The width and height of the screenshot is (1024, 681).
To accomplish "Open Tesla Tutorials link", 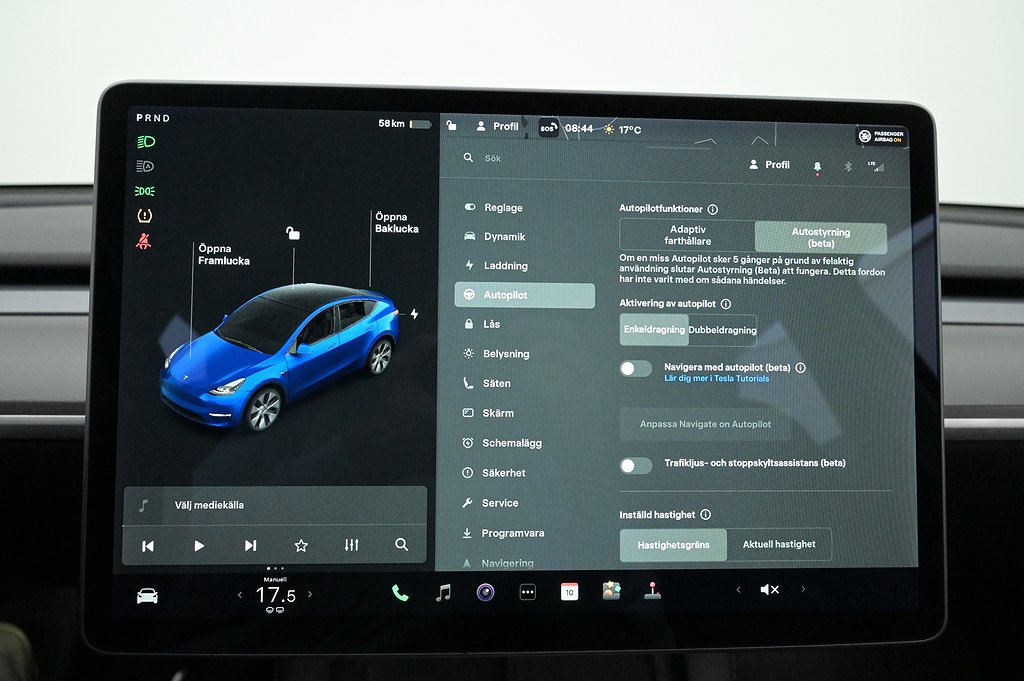I will [x=716, y=379].
